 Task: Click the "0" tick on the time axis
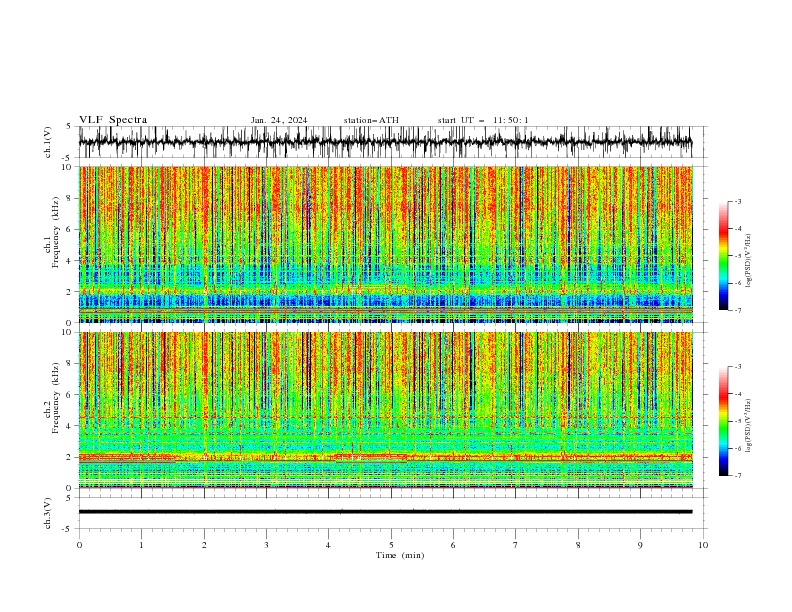[x=79, y=545]
